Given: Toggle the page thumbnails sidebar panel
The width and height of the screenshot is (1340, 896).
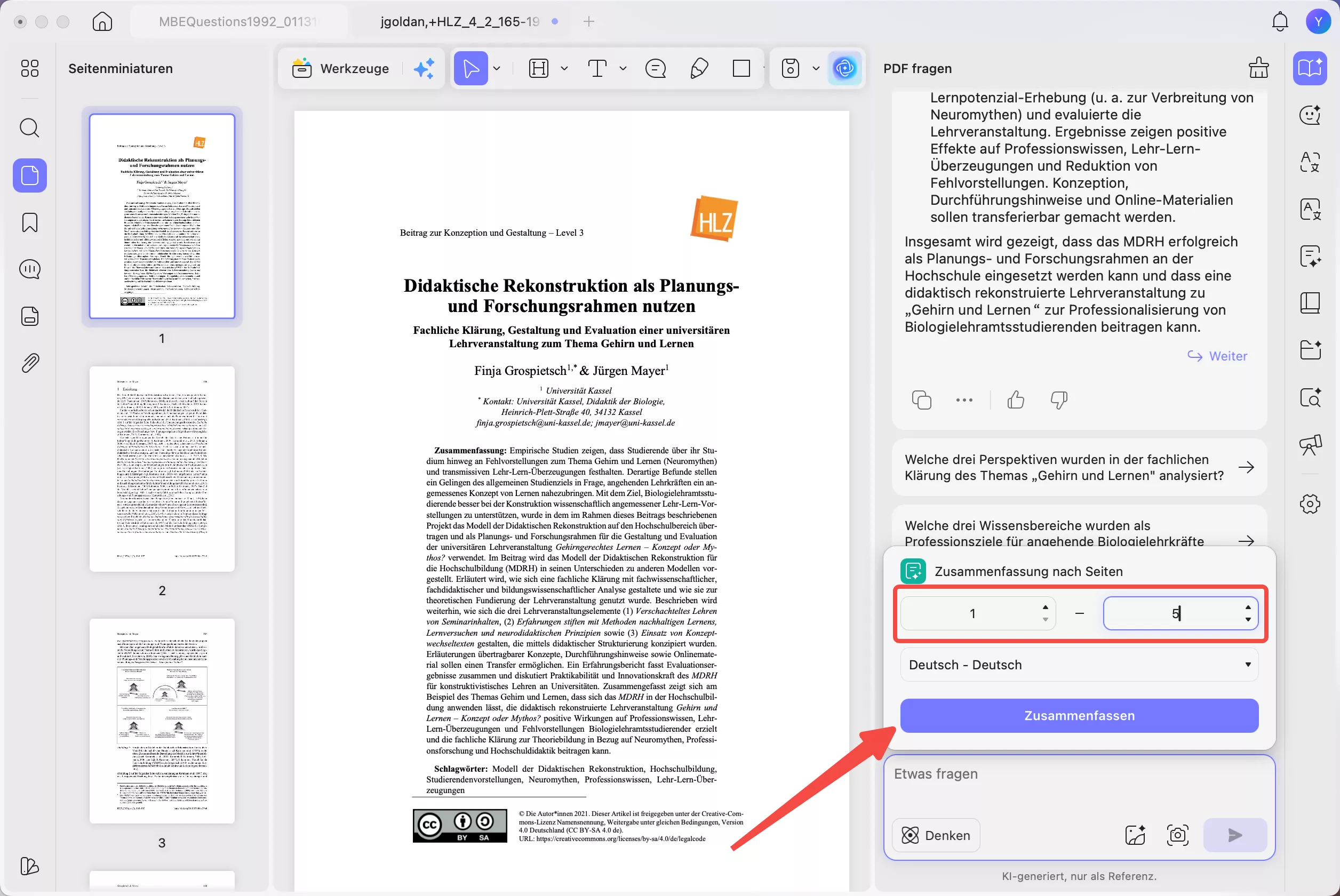Looking at the screenshot, I should click(30, 175).
